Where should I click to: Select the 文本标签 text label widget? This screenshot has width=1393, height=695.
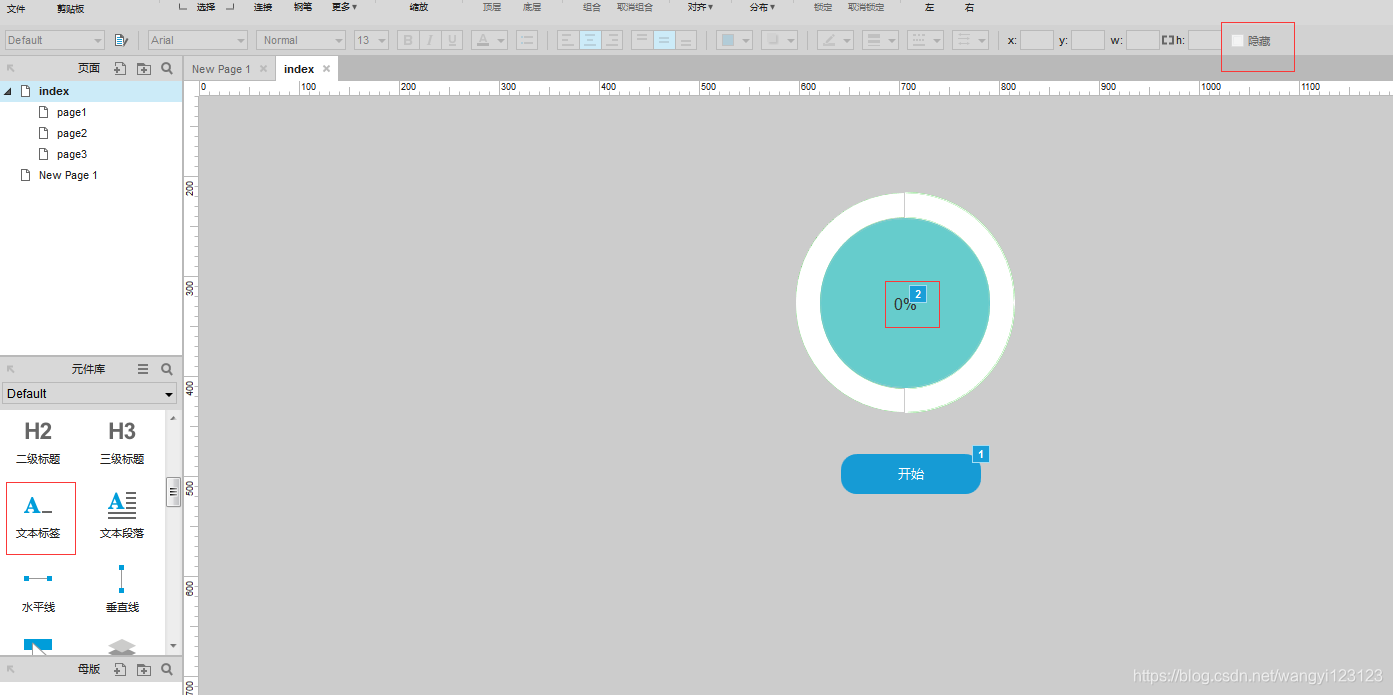40,517
